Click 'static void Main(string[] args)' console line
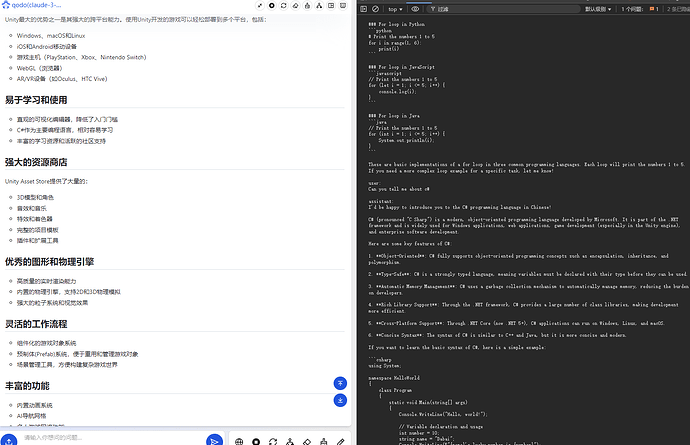The image size is (690, 445). pyautogui.click(x=428, y=402)
